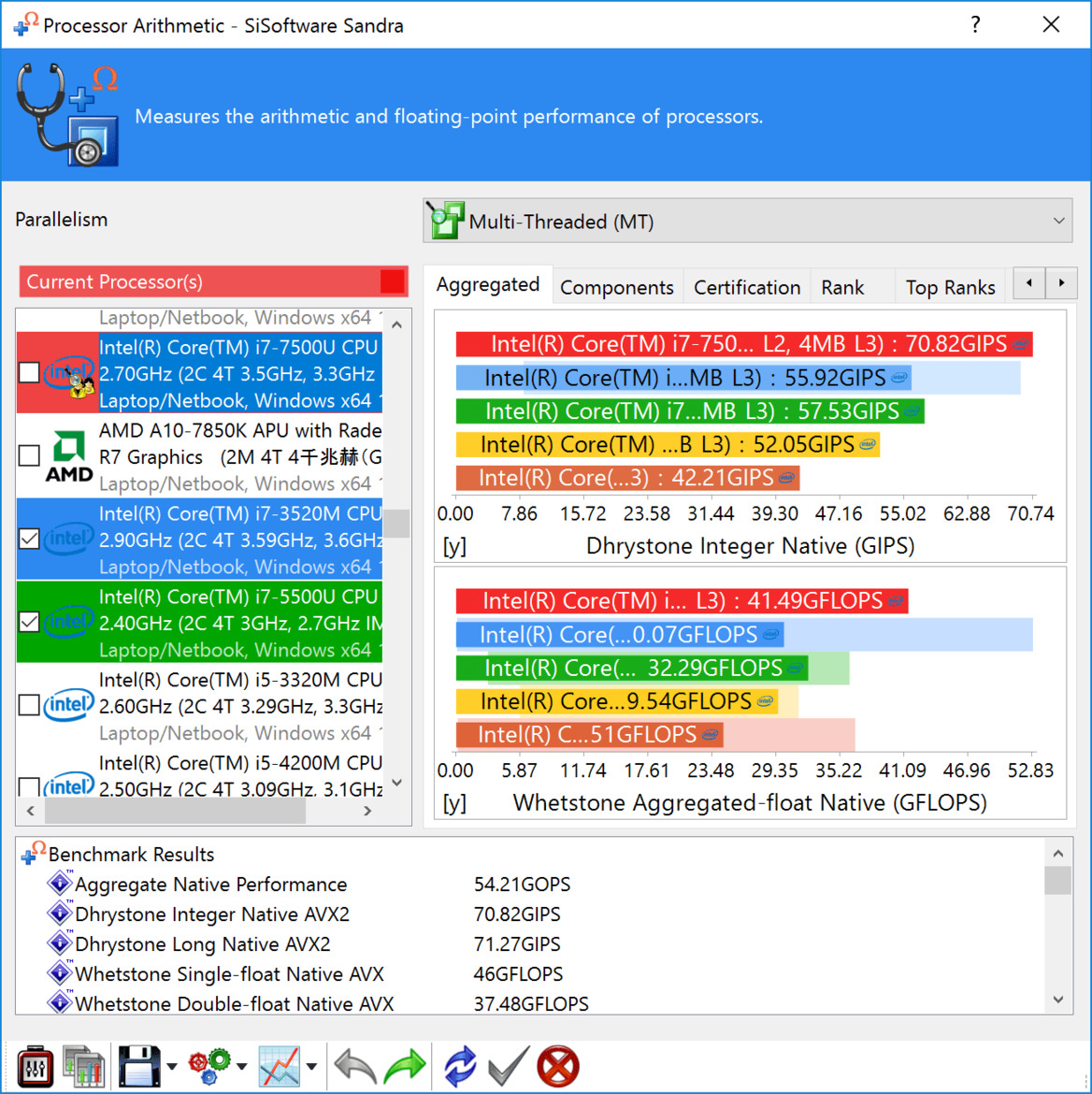Check the Core i5-3320M processor checkbox

pos(29,705)
